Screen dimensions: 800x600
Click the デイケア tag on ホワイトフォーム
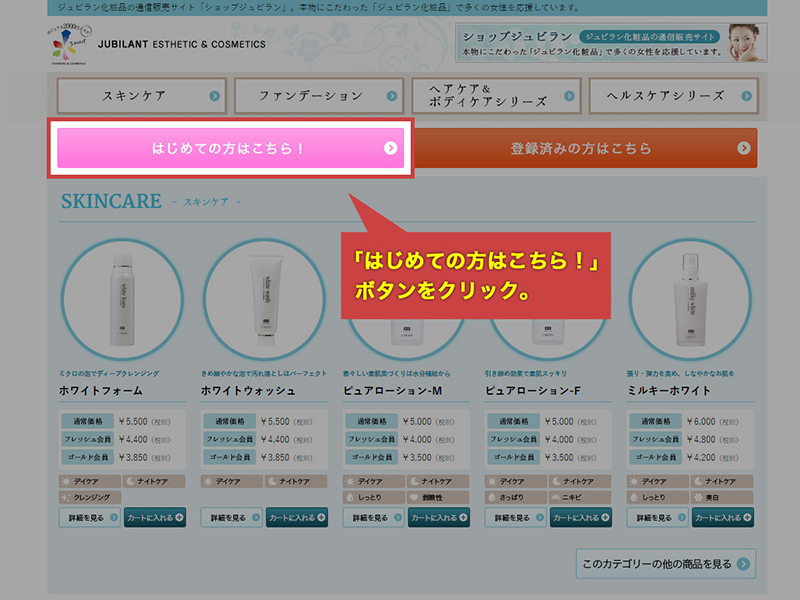pos(90,481)
